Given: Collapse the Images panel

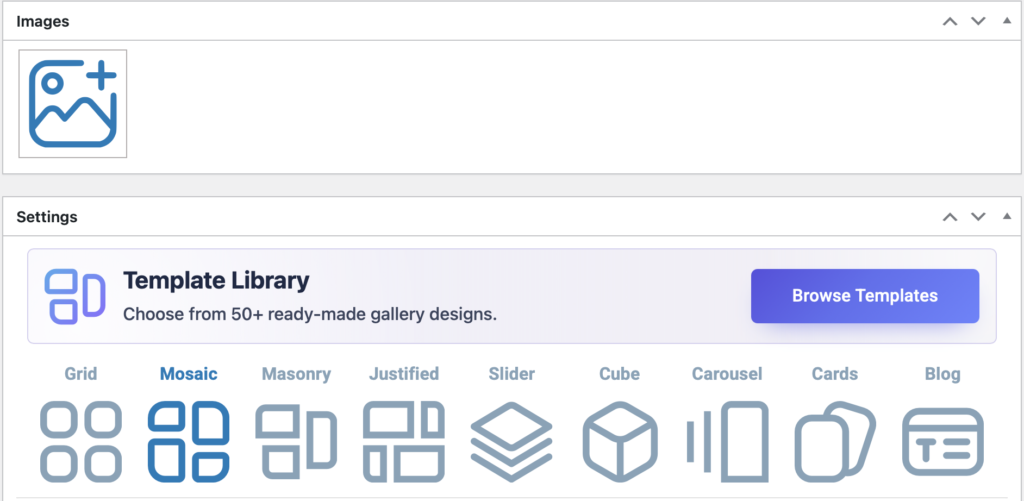Looking at the screenshot, I should pyautogui.click(x=1006, y=21).
